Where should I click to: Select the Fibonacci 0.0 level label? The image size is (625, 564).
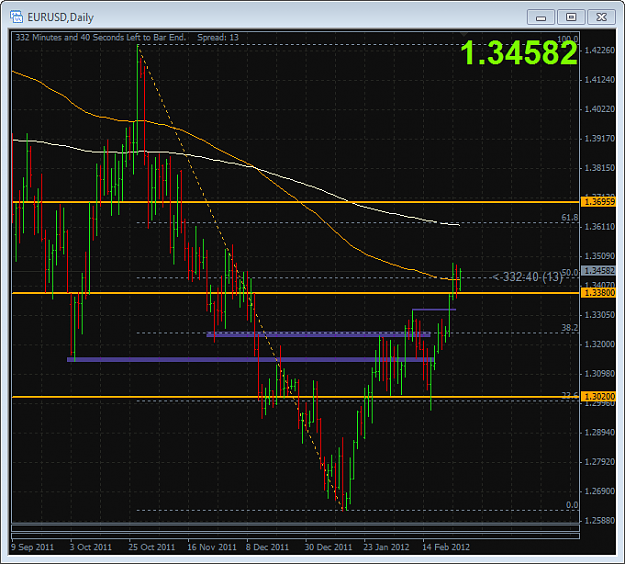(572, 505)
